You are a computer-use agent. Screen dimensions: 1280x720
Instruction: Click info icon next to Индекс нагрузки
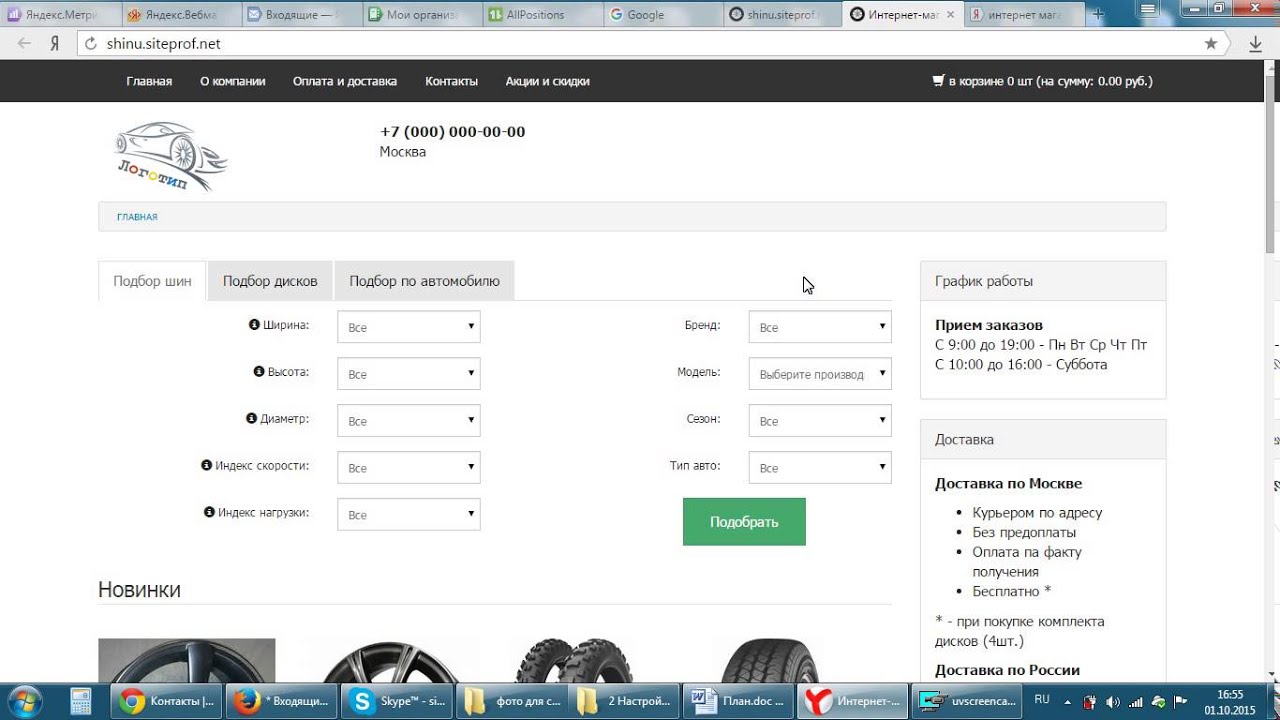click(x=209, y=513)
